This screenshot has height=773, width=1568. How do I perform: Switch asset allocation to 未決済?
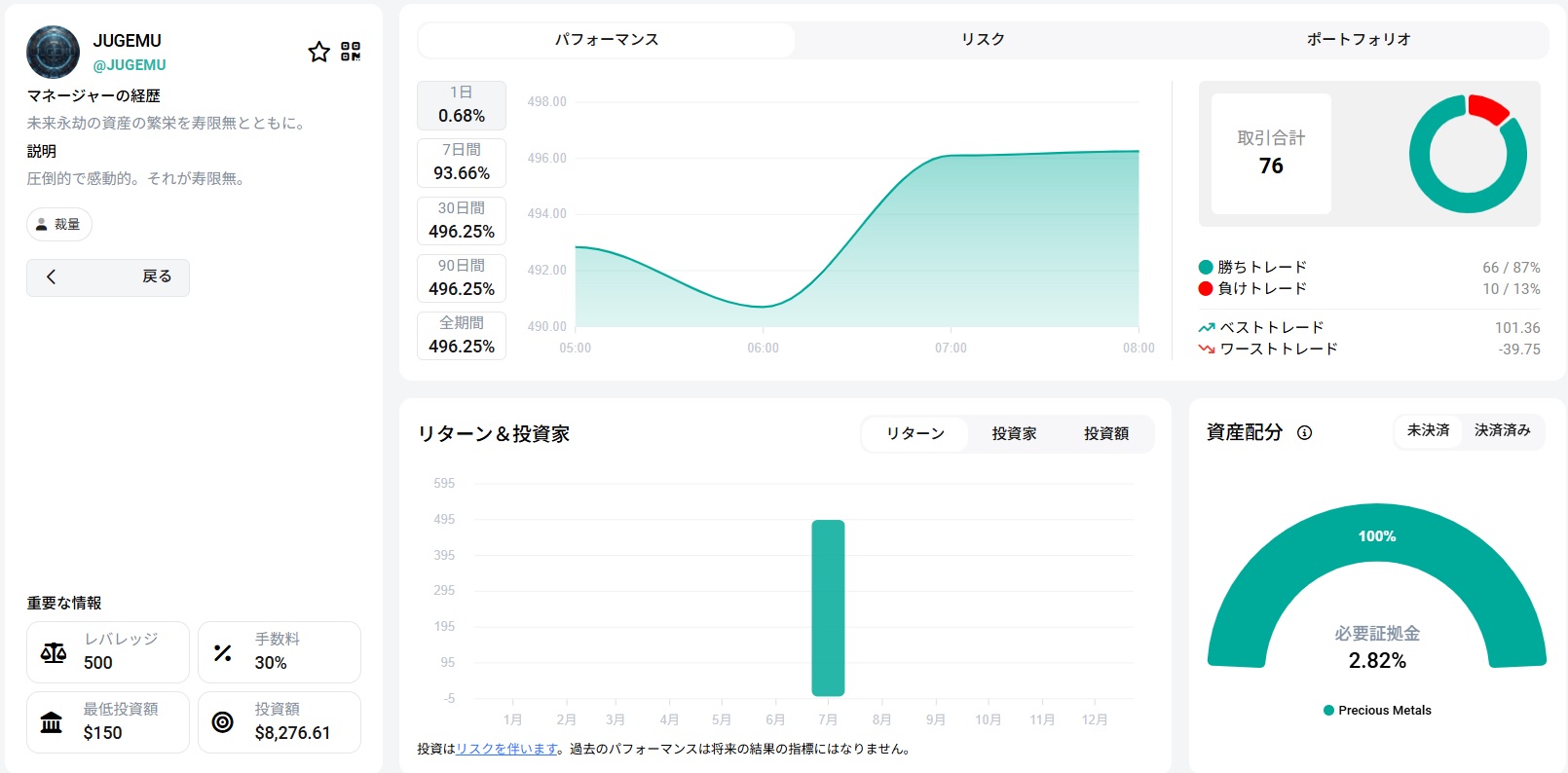[1428, 430]
